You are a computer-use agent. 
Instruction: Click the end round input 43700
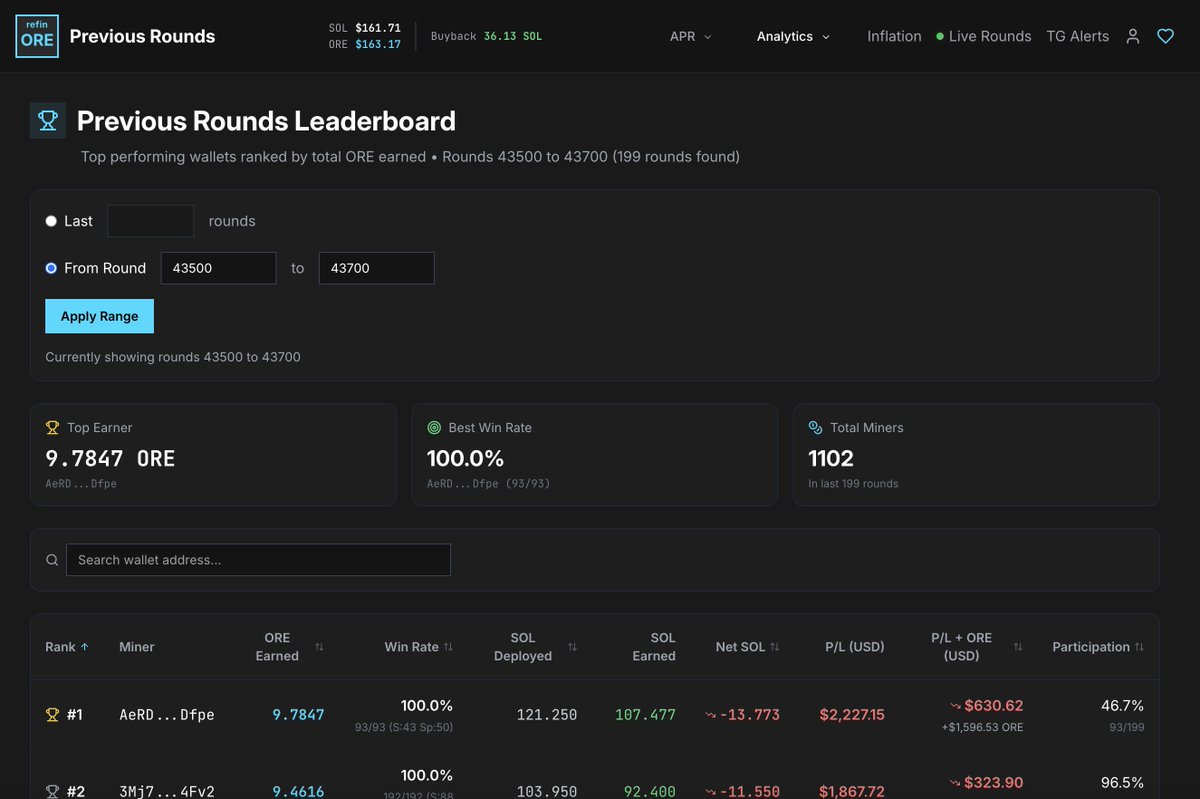tap(376, 268)
